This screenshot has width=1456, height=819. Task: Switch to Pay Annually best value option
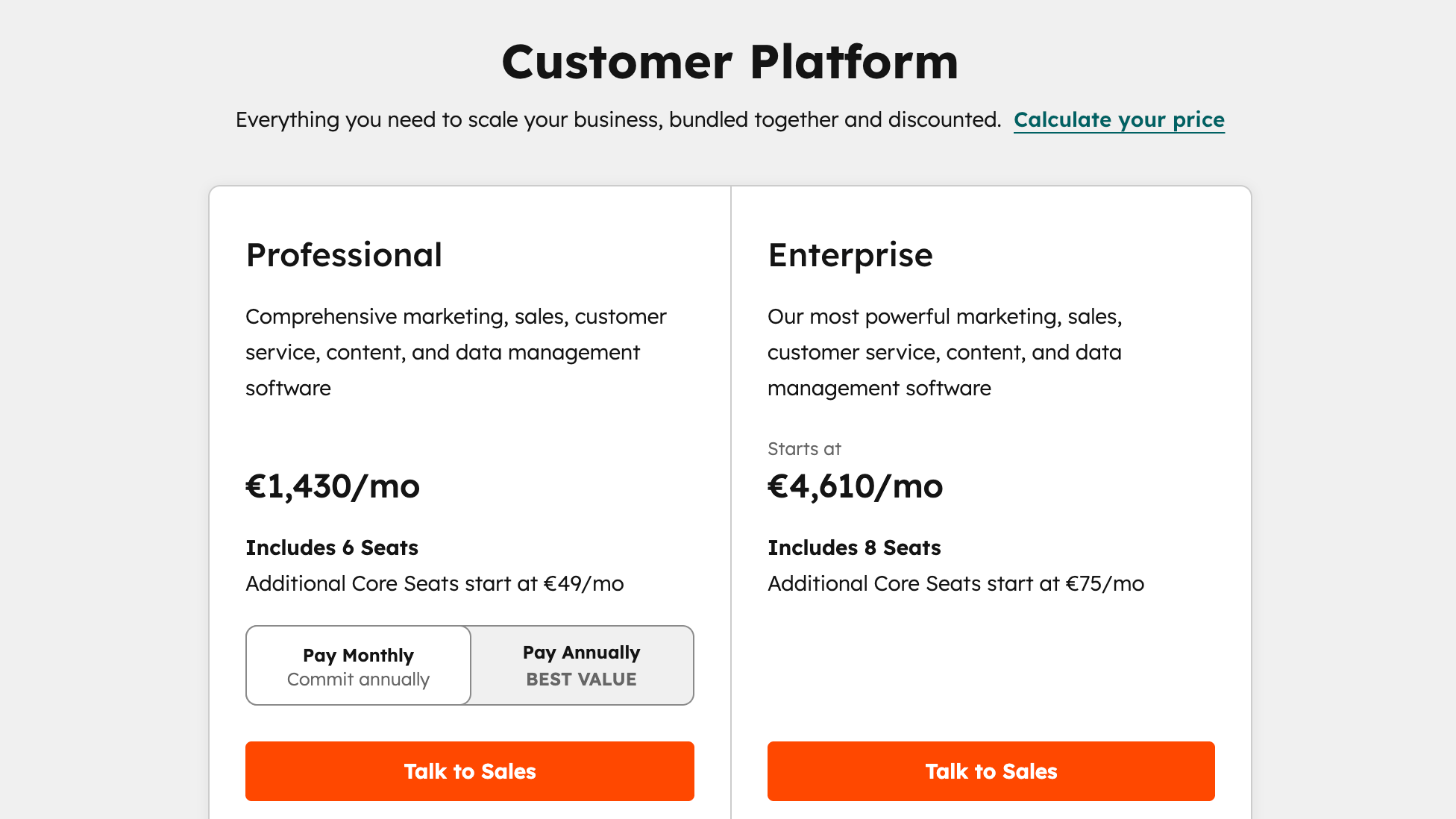tap(581, 665)
